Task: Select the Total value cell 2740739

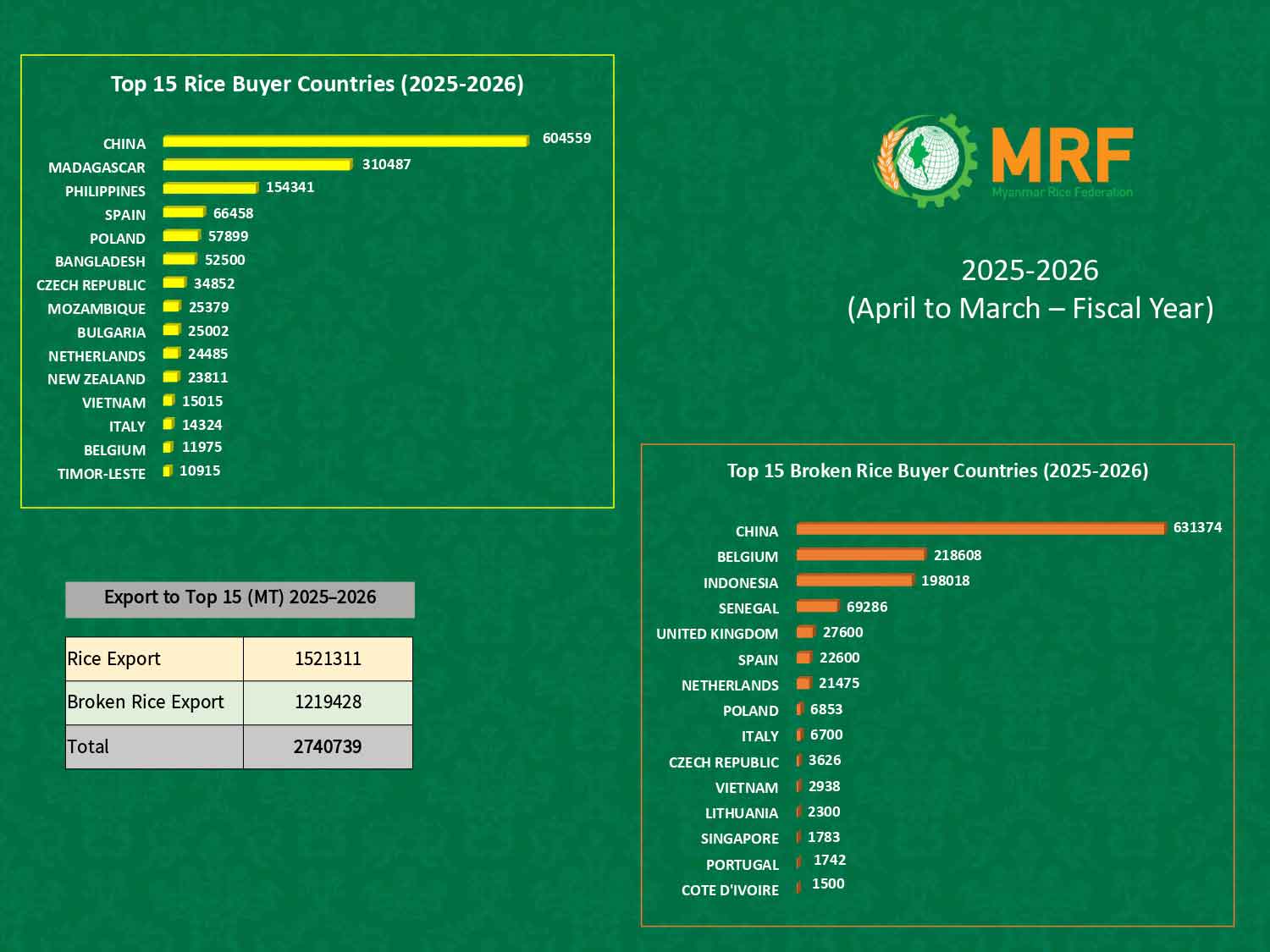Action: coord(328,746)
